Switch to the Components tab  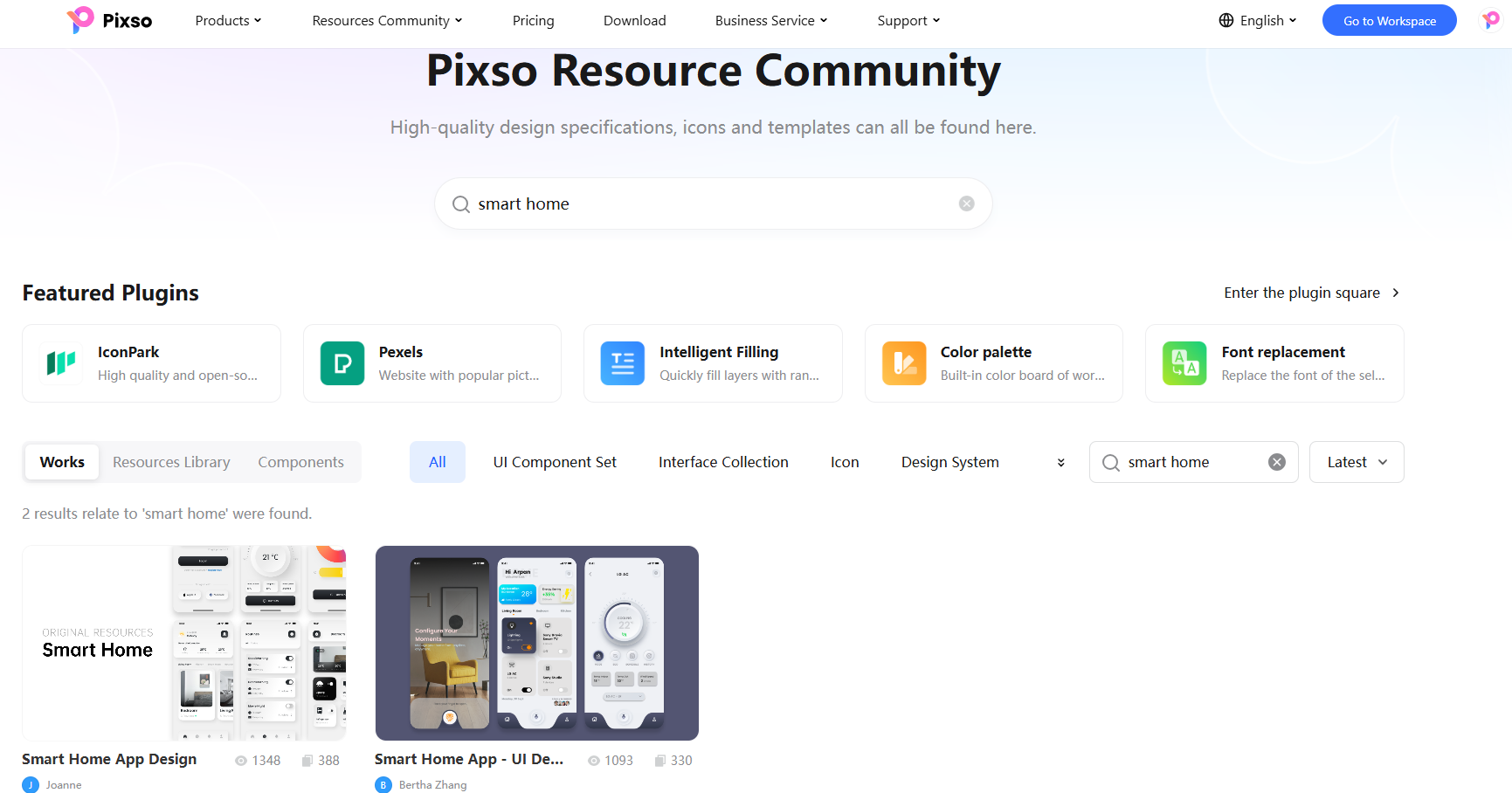300,462
